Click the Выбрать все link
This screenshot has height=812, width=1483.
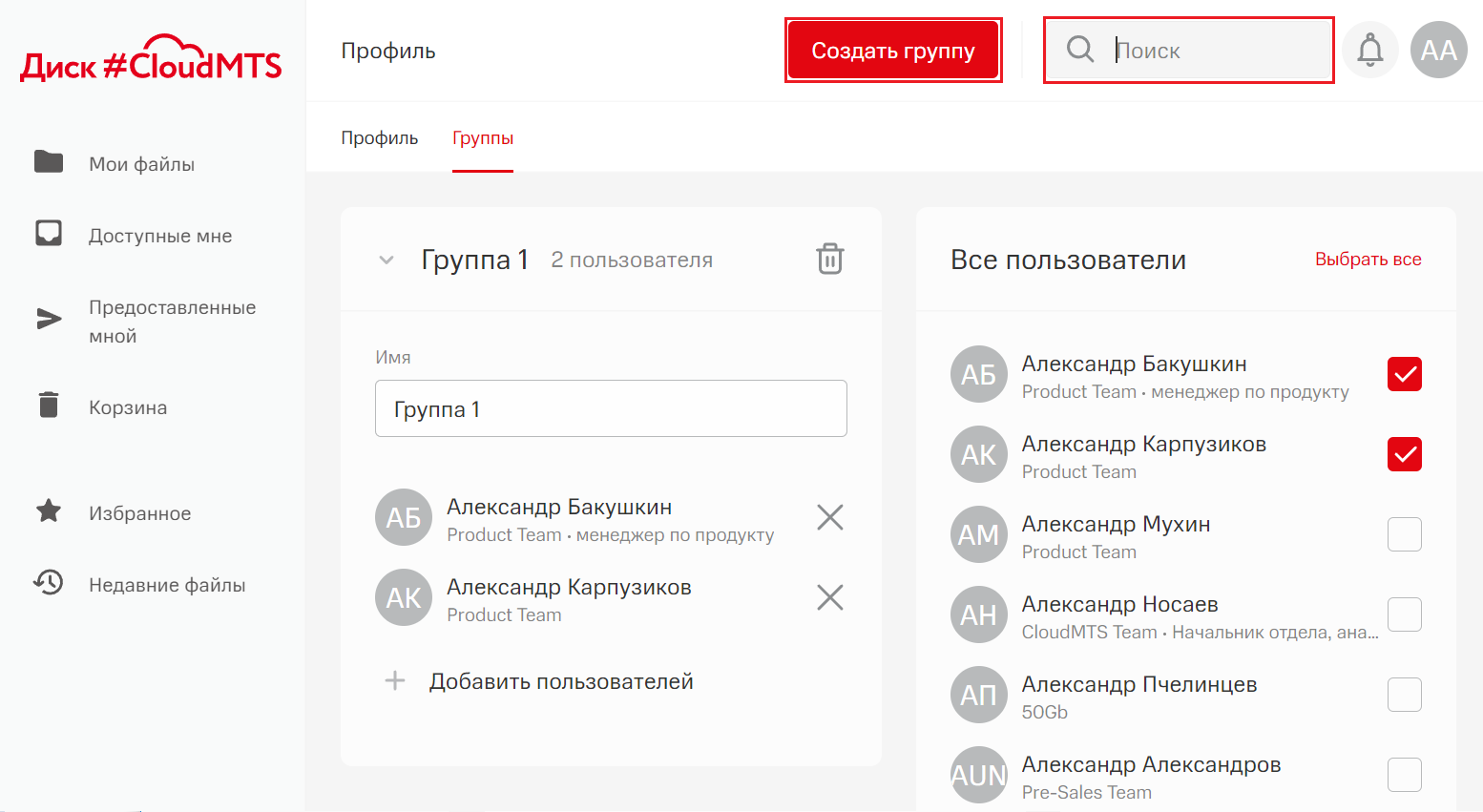(1368, 260)
